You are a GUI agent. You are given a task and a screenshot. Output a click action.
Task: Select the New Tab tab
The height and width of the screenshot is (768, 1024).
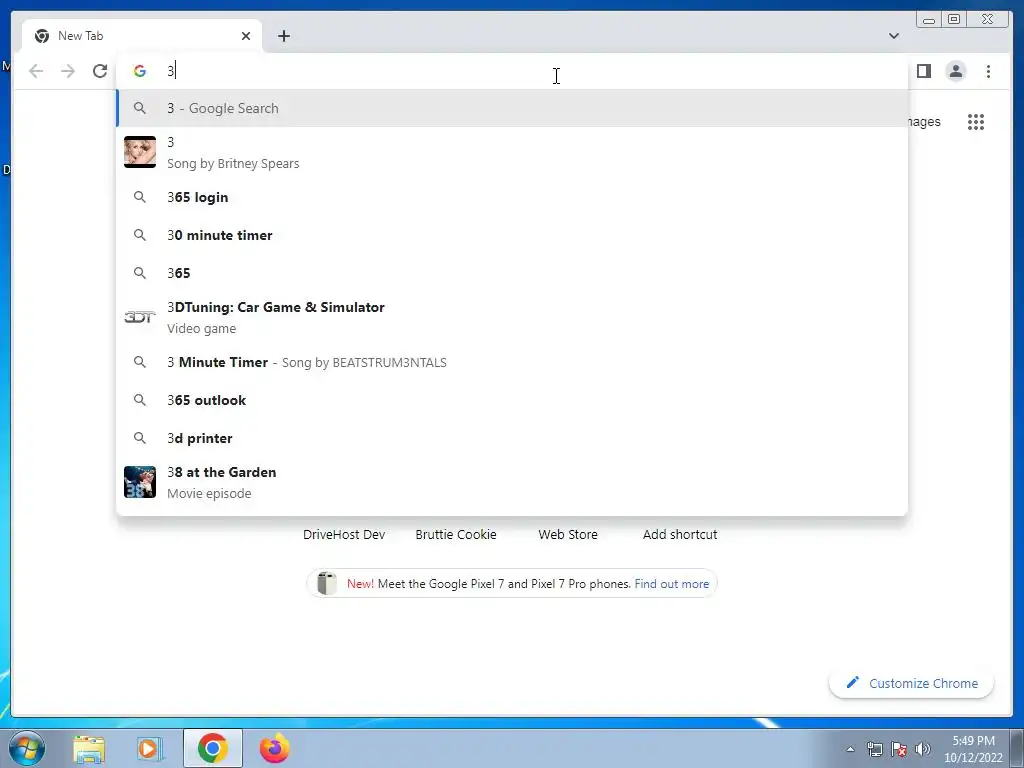point(142,36)
